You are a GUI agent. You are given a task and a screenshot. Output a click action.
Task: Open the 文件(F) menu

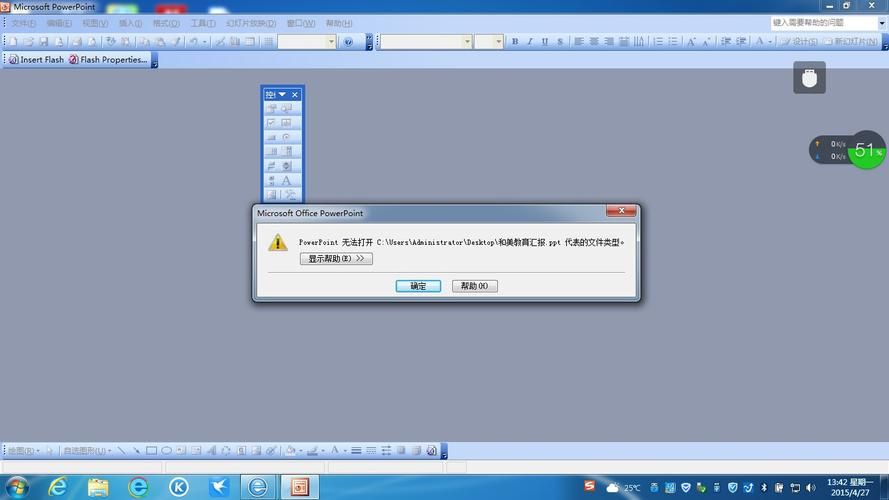click(23, 23)
